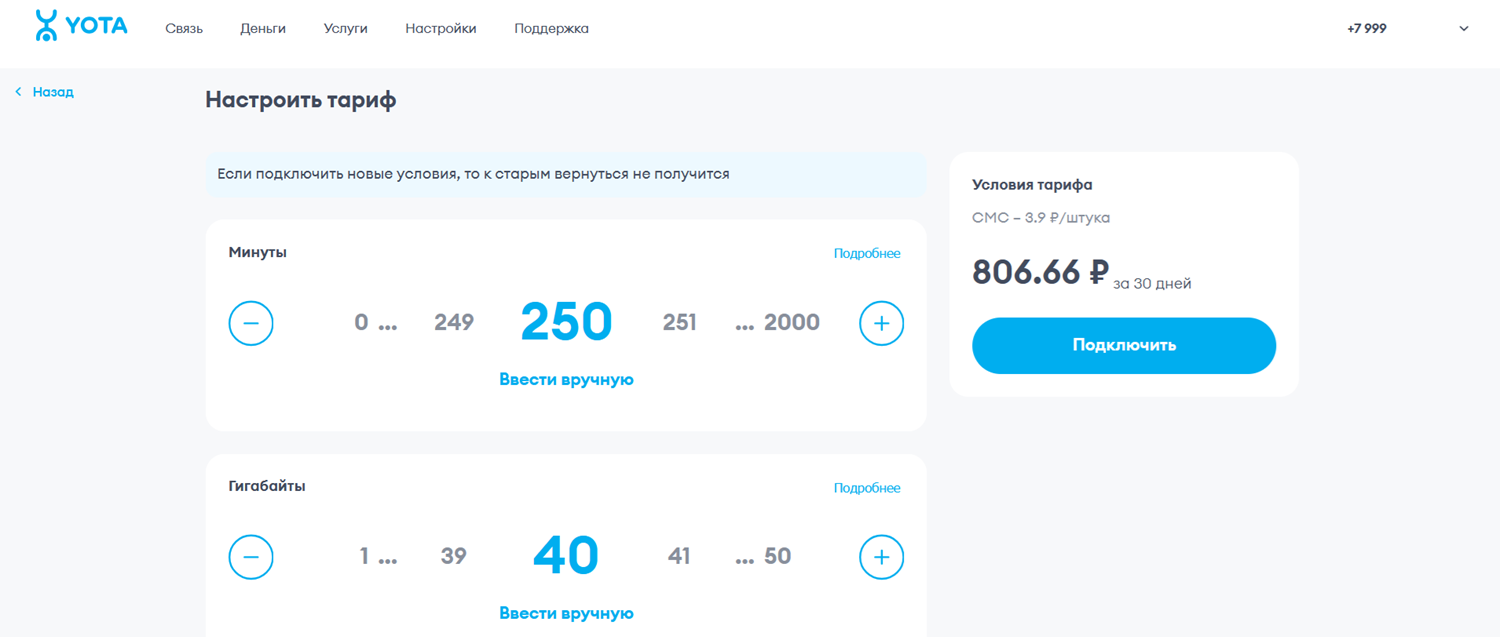Image resolution: width=1500 pixels, height=637 pixels.
Task: Increase gigabytes with the plus button
Action: 882,557
